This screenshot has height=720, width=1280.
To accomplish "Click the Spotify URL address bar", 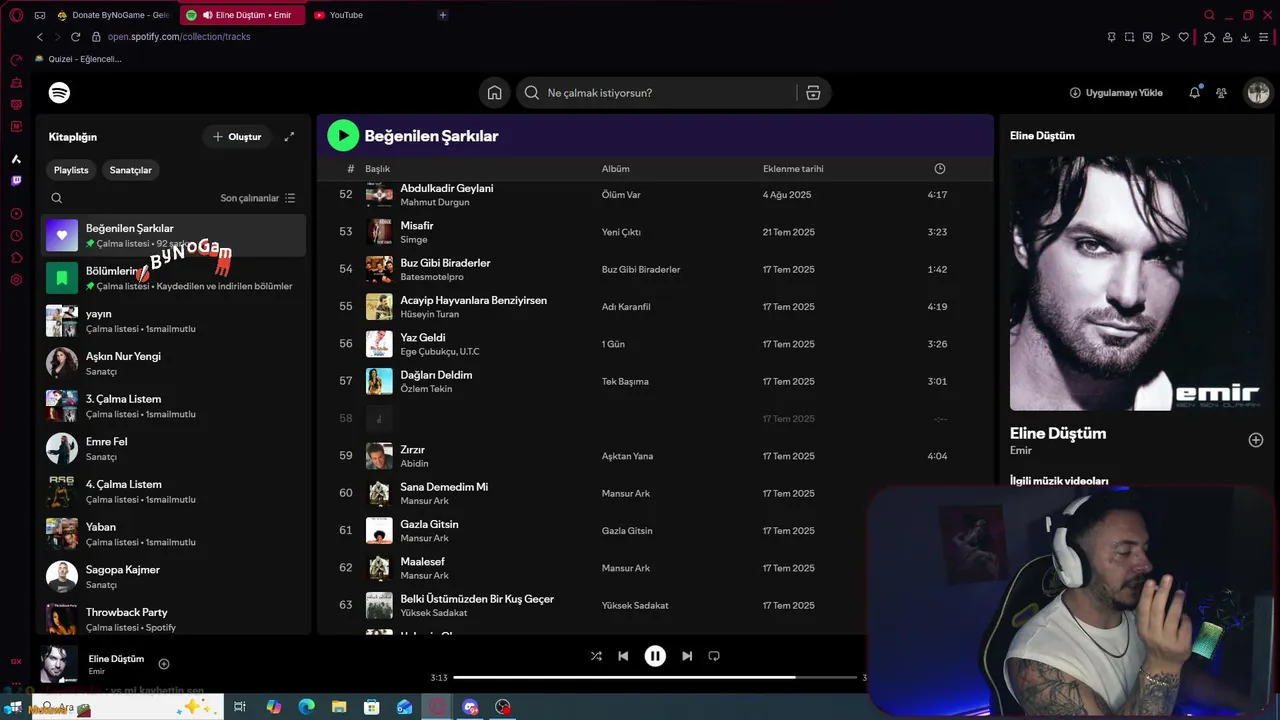I will pyautogui.click(x=179, y=37).
